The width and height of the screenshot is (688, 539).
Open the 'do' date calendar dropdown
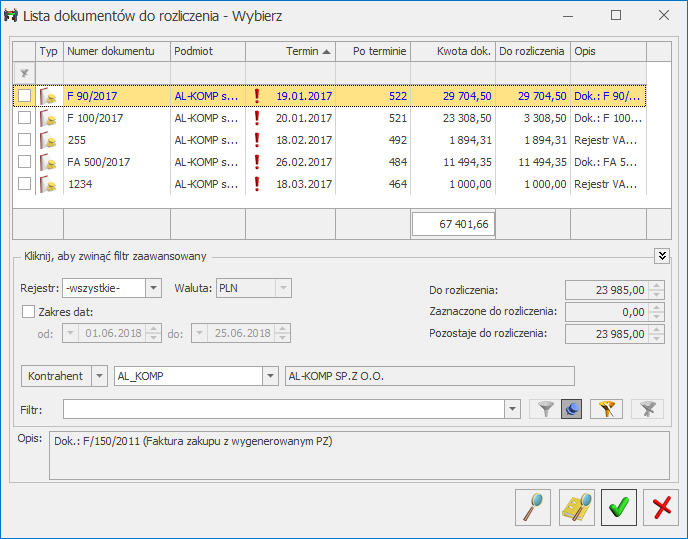point(199,333)
